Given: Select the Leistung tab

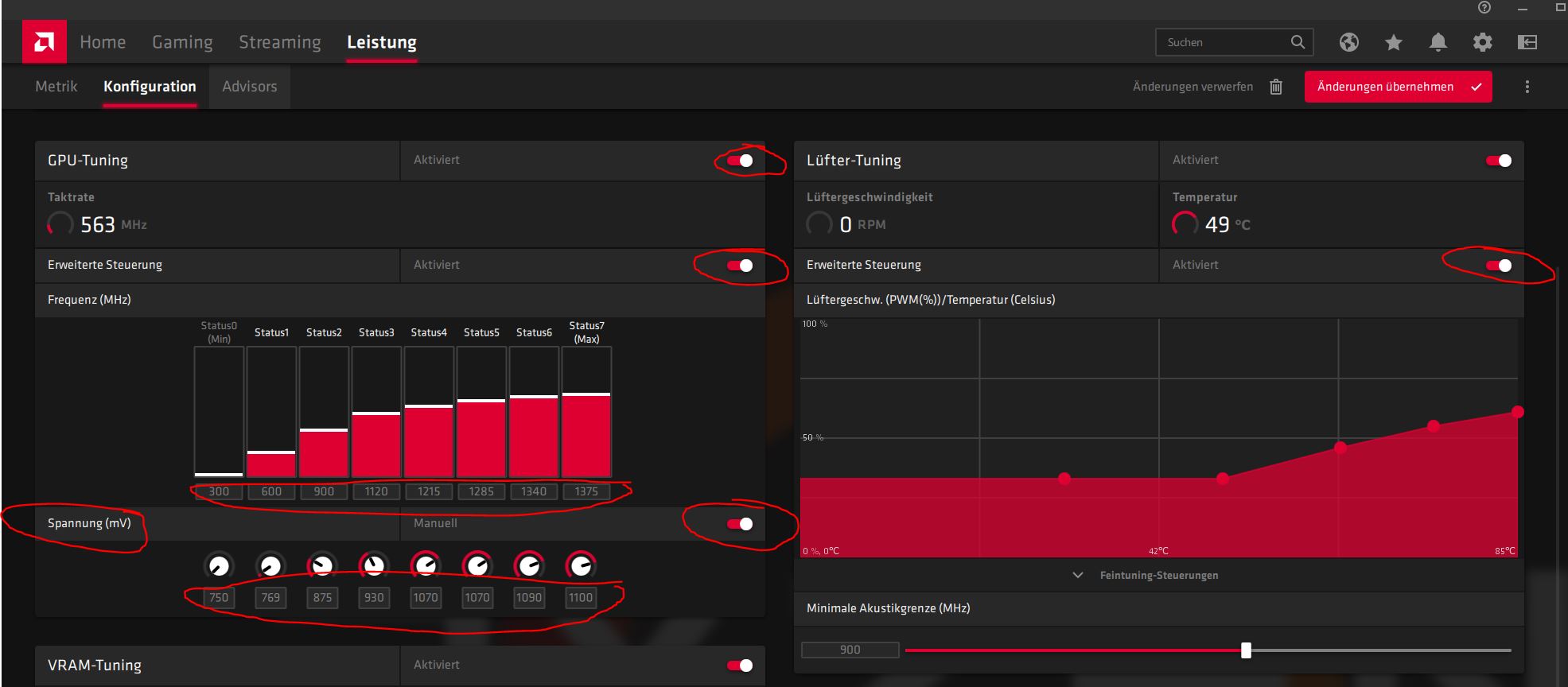Looking at the screenshot, I should (x=382, y=42).
